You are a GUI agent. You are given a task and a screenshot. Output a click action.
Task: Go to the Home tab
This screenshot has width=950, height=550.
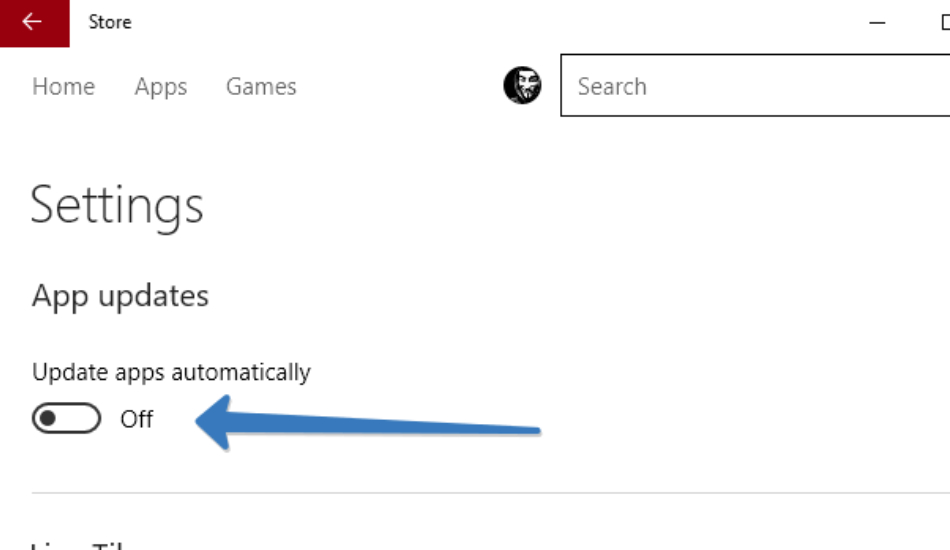pos(64,87)
